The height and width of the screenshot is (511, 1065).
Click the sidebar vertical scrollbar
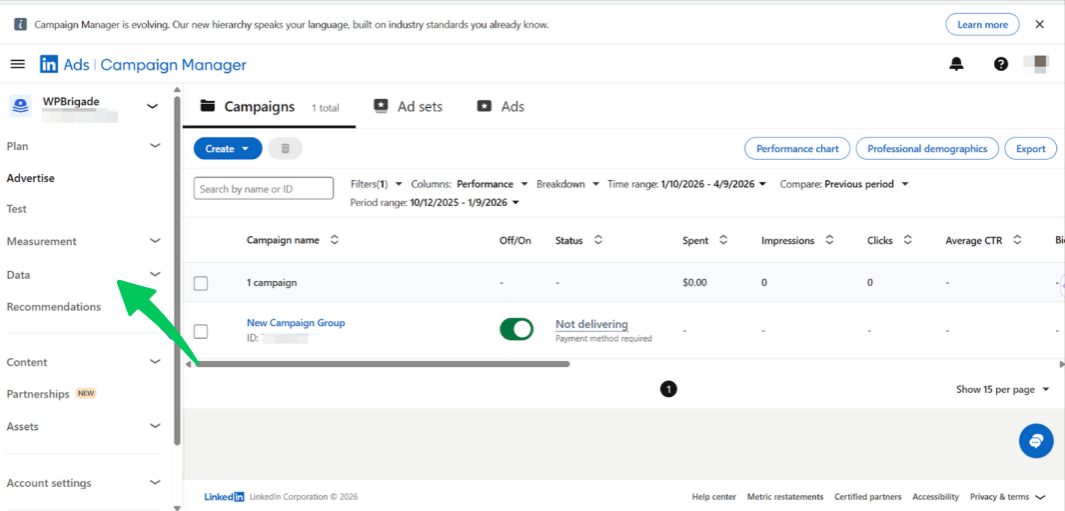(x=177, y=270)
